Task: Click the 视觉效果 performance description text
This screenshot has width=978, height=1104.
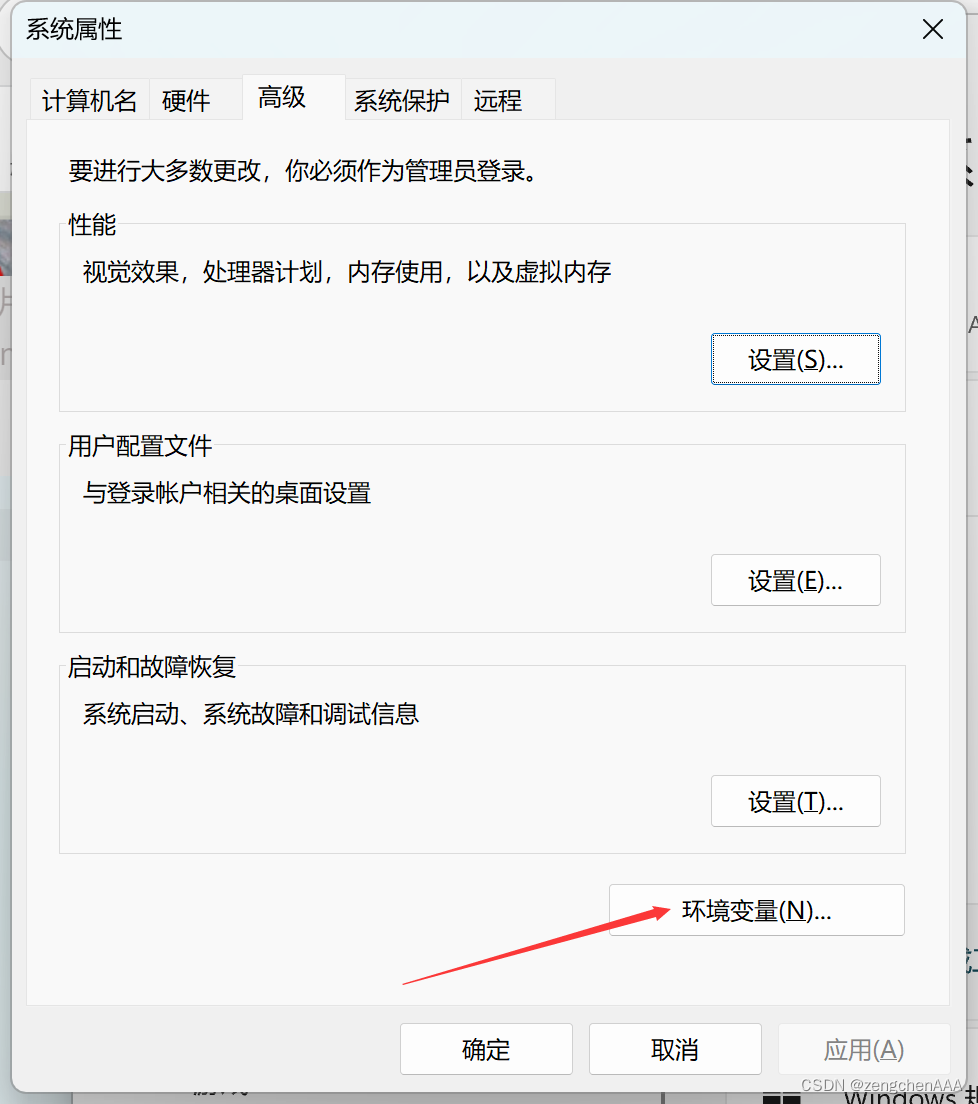Action: point(346,272)
